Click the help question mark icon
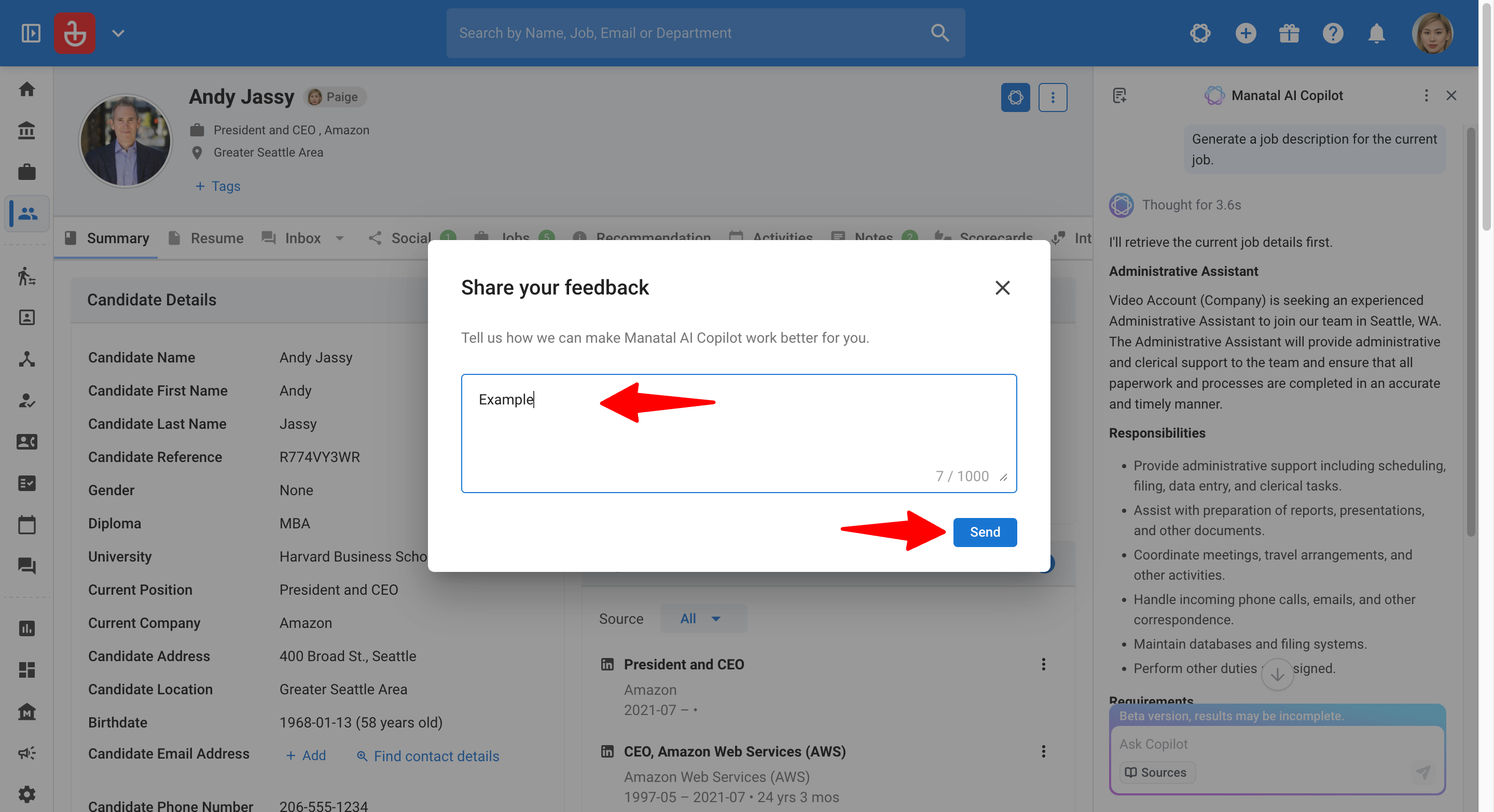 (x=1333, y=33)
